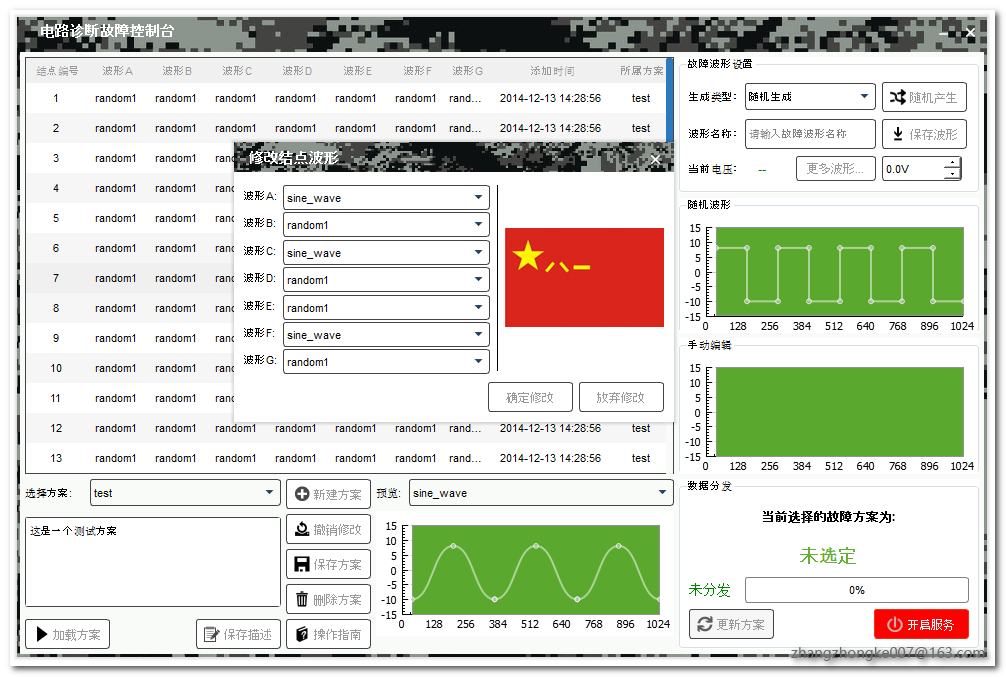Open the 波形A sine_wave dropdown
This screenshot has width=1006, height=677.
pyautogui.click(x=386, y=198)
